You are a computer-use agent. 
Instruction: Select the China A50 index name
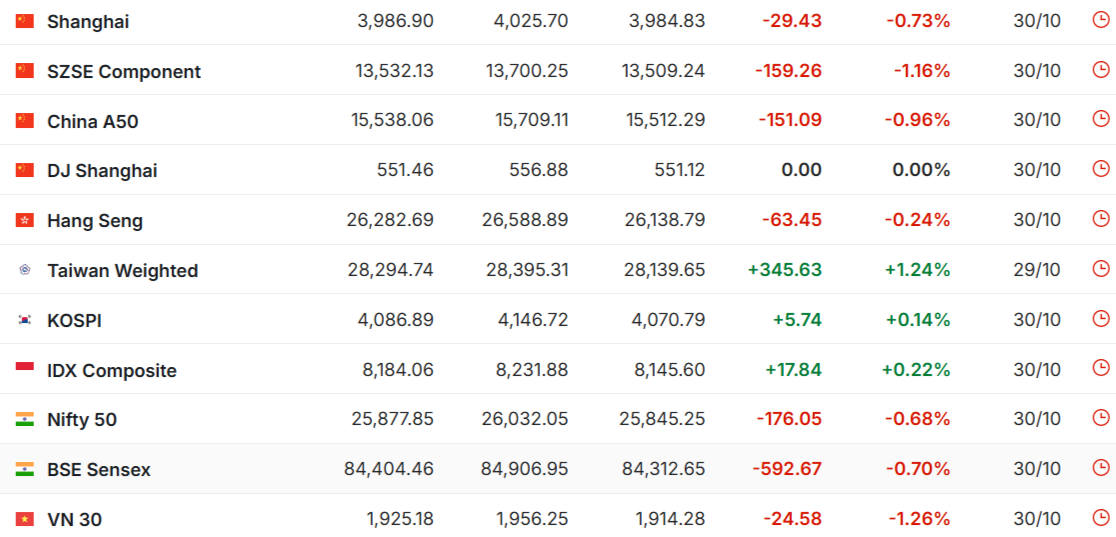click(93, 121)
